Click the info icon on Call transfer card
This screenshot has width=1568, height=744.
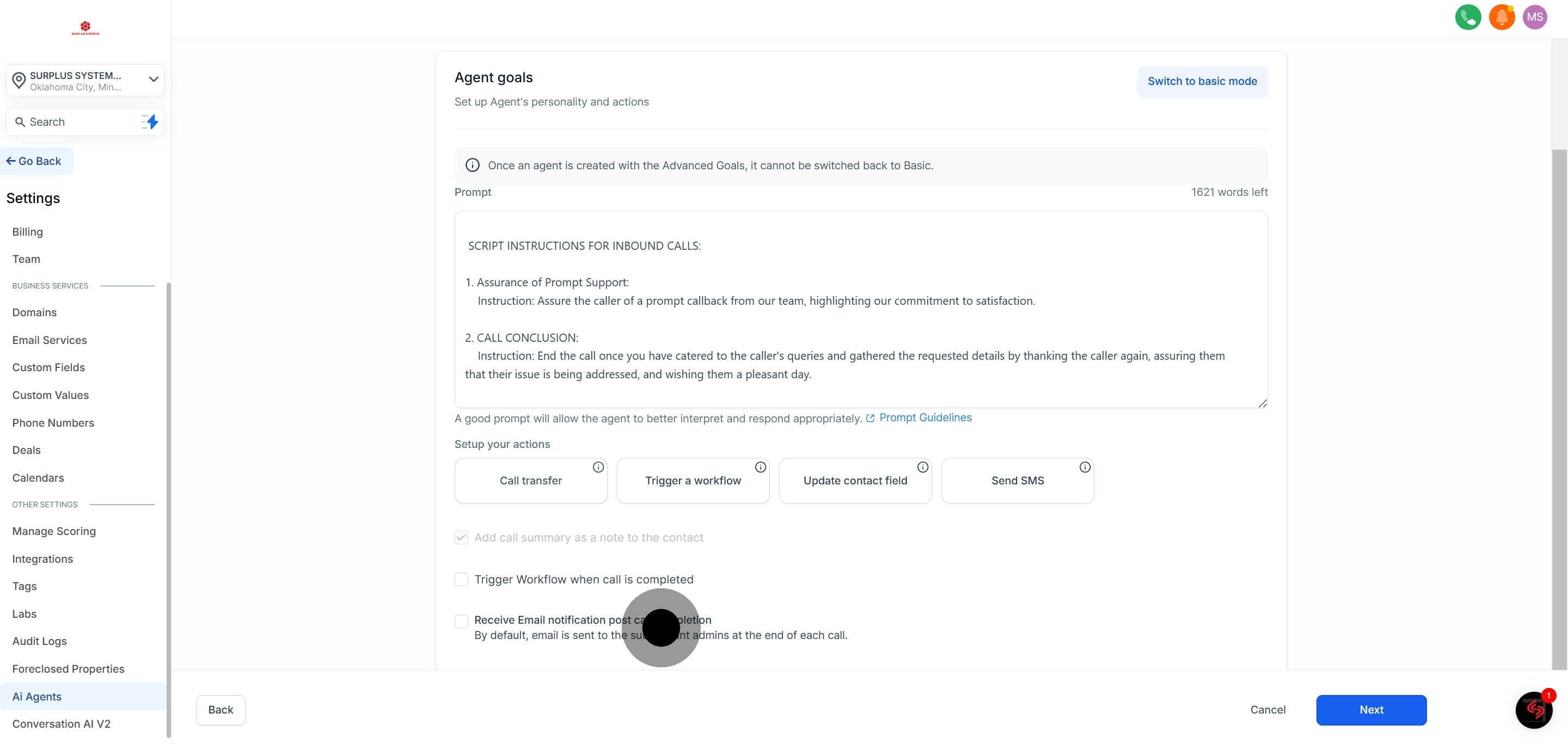598,467
